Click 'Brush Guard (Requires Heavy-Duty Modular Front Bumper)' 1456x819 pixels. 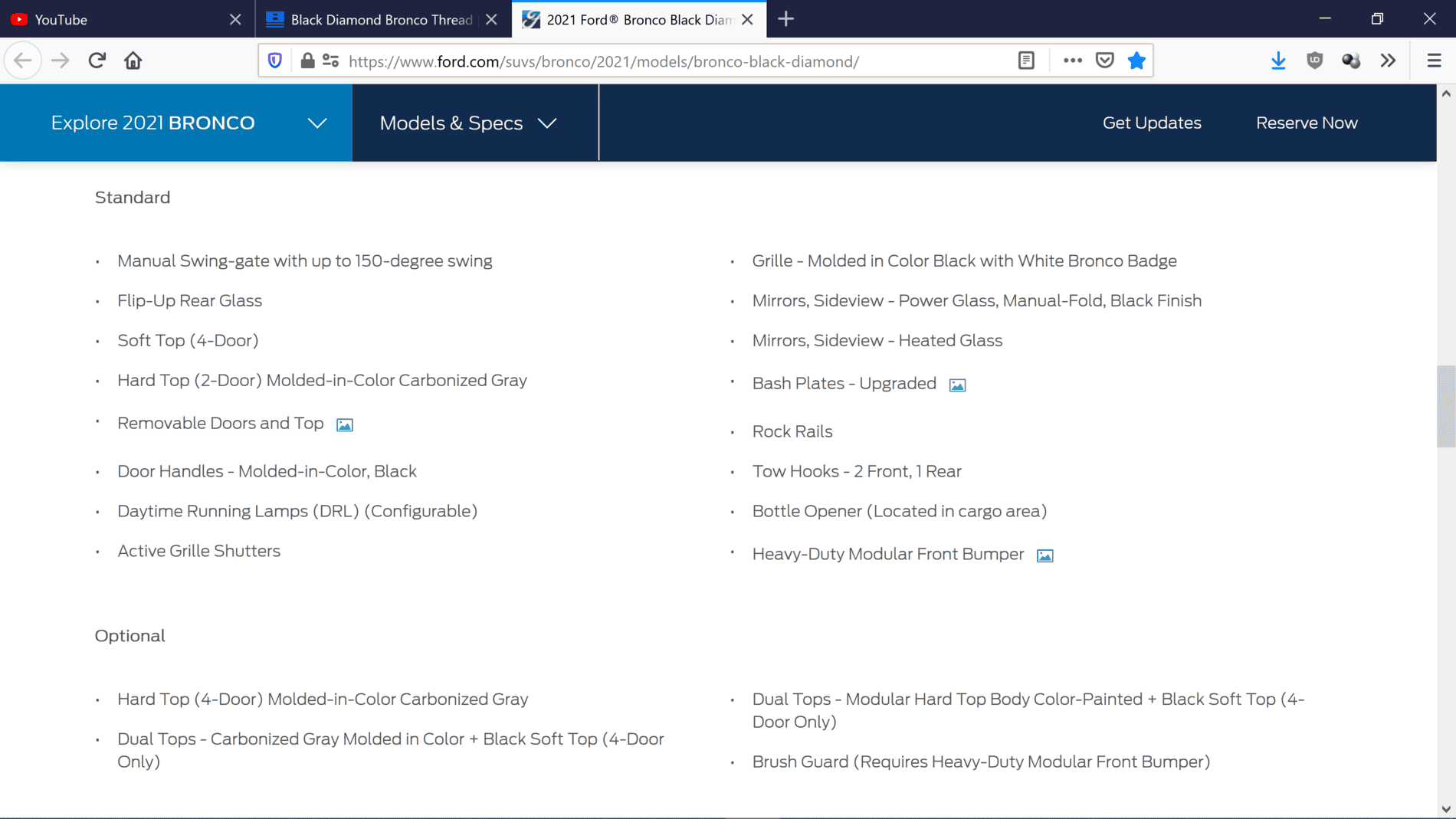(981, 762)
